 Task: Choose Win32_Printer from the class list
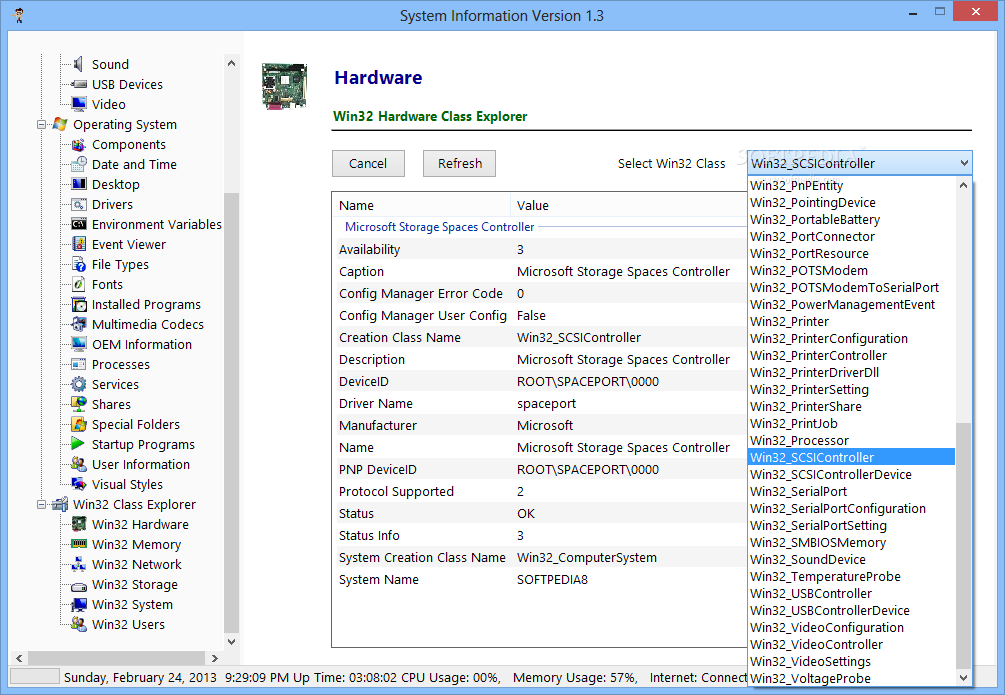tap(851, 321)
